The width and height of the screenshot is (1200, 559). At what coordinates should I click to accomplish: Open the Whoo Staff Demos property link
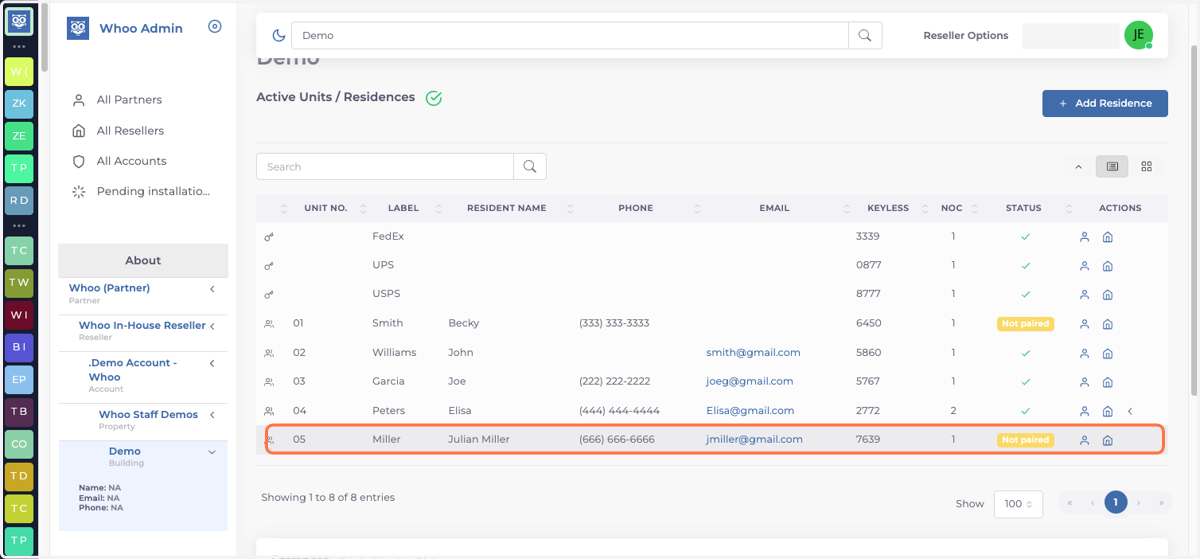point(148,414)
